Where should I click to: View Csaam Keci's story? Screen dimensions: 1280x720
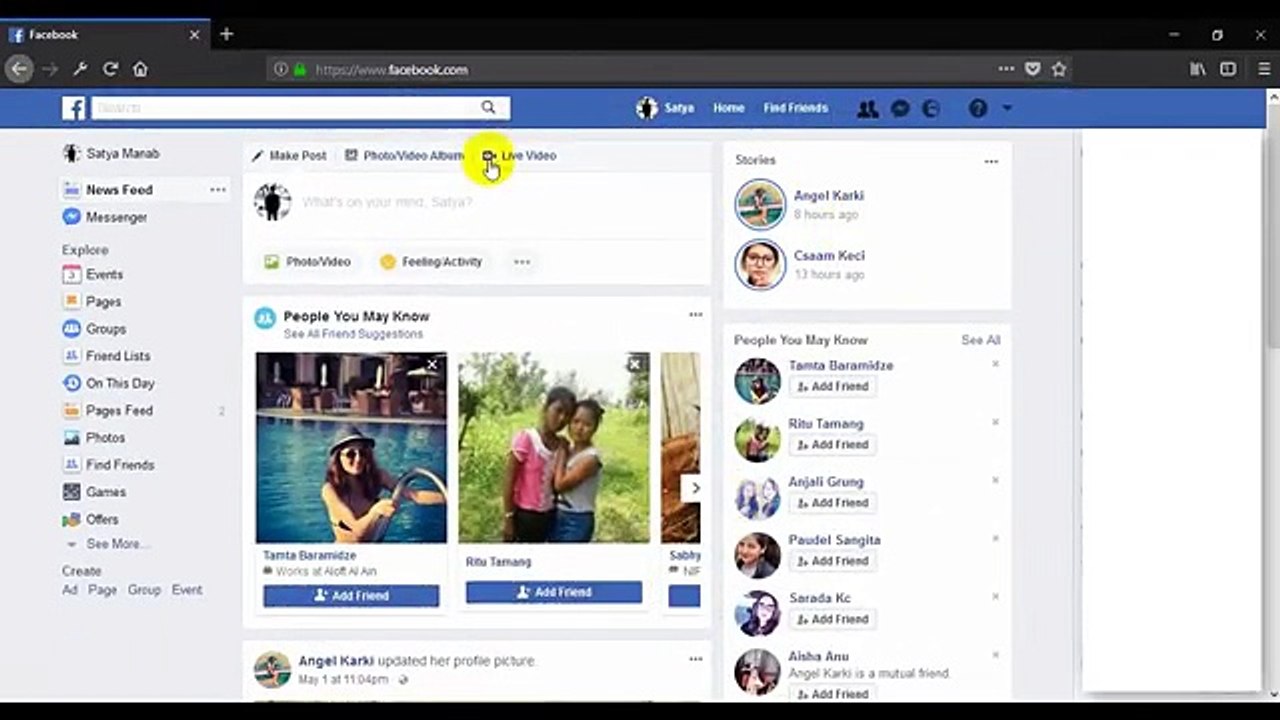800,264
